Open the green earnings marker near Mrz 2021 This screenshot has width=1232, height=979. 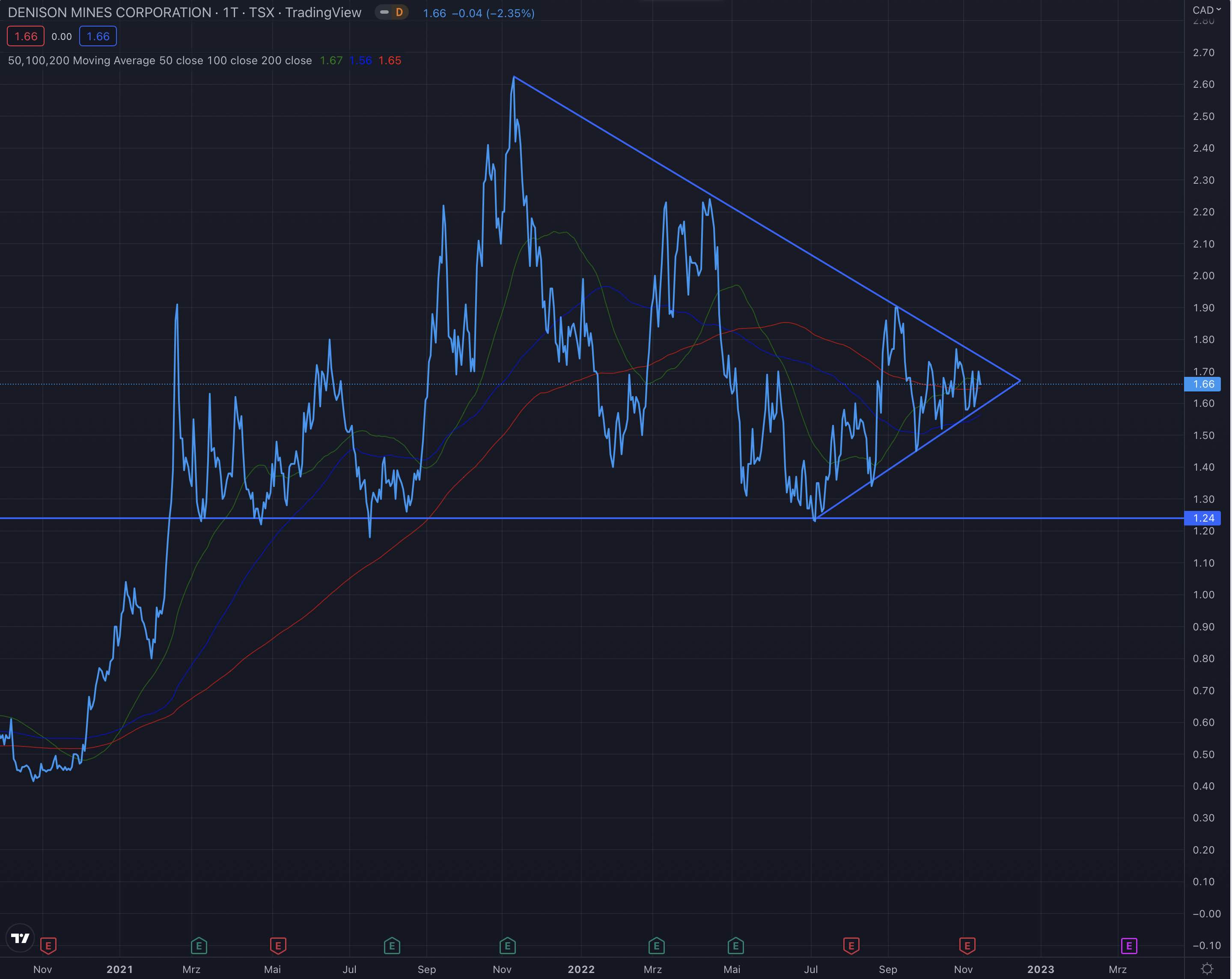click(x=199, y=946)
